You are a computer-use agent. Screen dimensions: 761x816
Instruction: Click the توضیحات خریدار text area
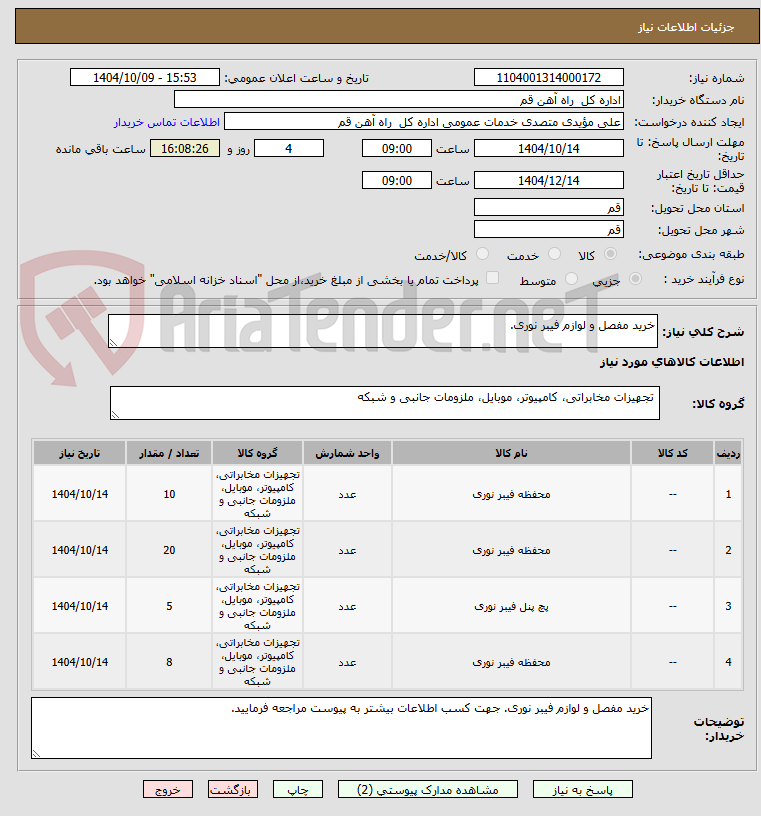(341, 728)
